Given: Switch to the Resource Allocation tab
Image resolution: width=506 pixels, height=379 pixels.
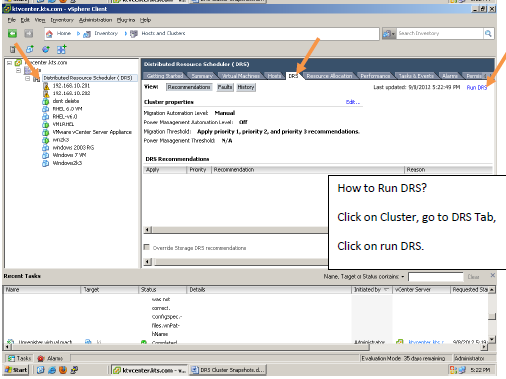Looking at the screenshot, I should [329, 76].
